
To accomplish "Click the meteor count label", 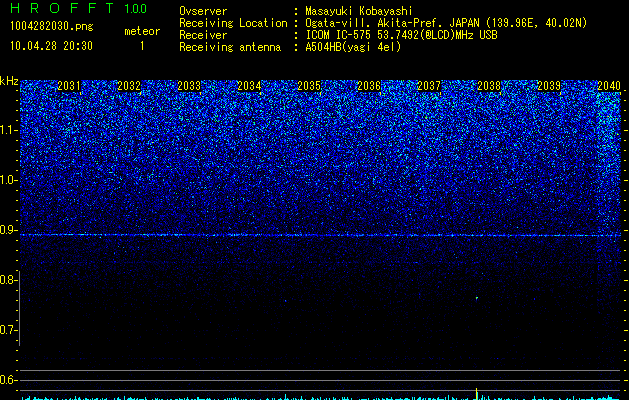I will [x=142, y=31].
